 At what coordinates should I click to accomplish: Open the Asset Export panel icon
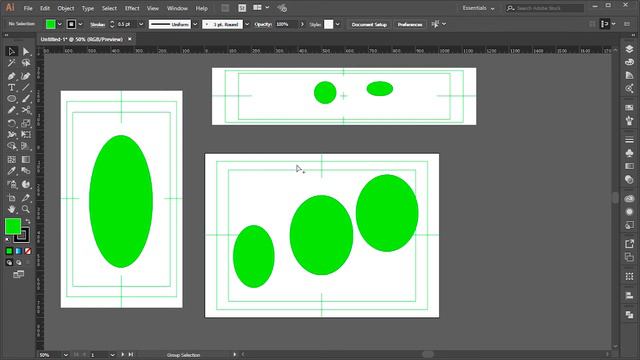629,244
